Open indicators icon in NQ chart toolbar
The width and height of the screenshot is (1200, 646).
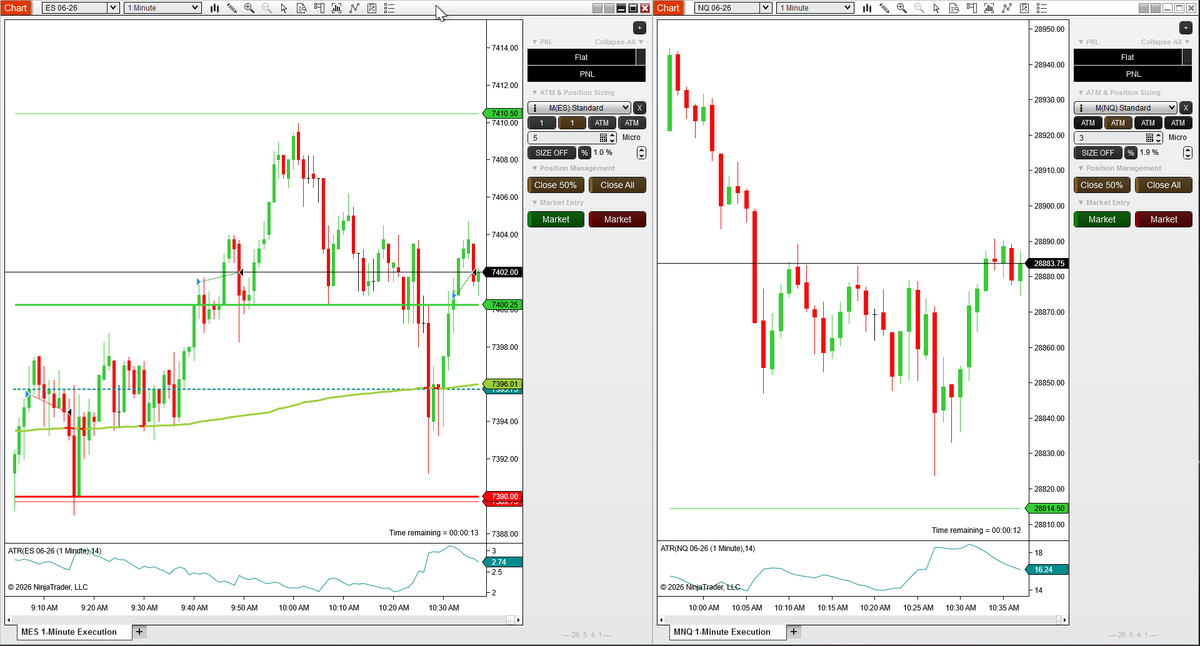pos(1007,8)
